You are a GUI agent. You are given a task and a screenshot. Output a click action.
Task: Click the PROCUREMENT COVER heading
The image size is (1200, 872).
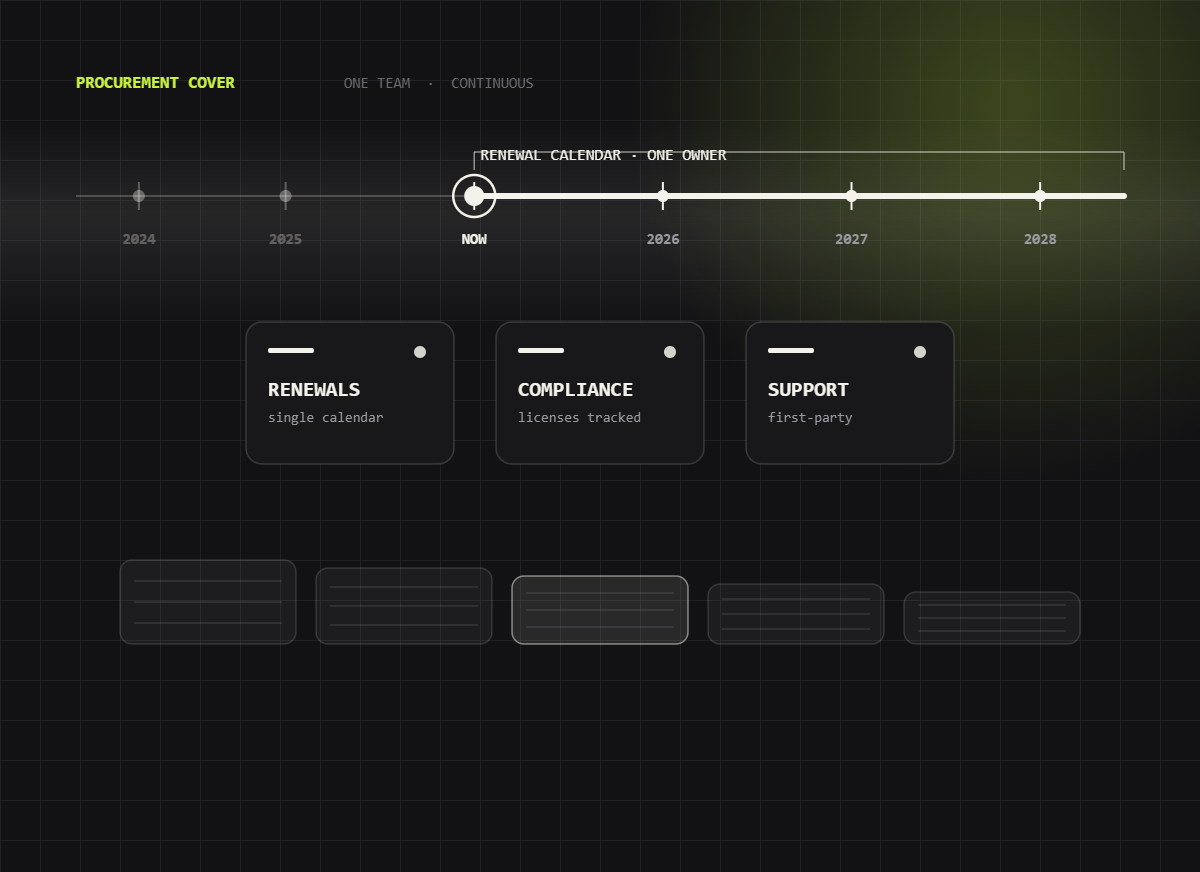(x=155, y=83)
